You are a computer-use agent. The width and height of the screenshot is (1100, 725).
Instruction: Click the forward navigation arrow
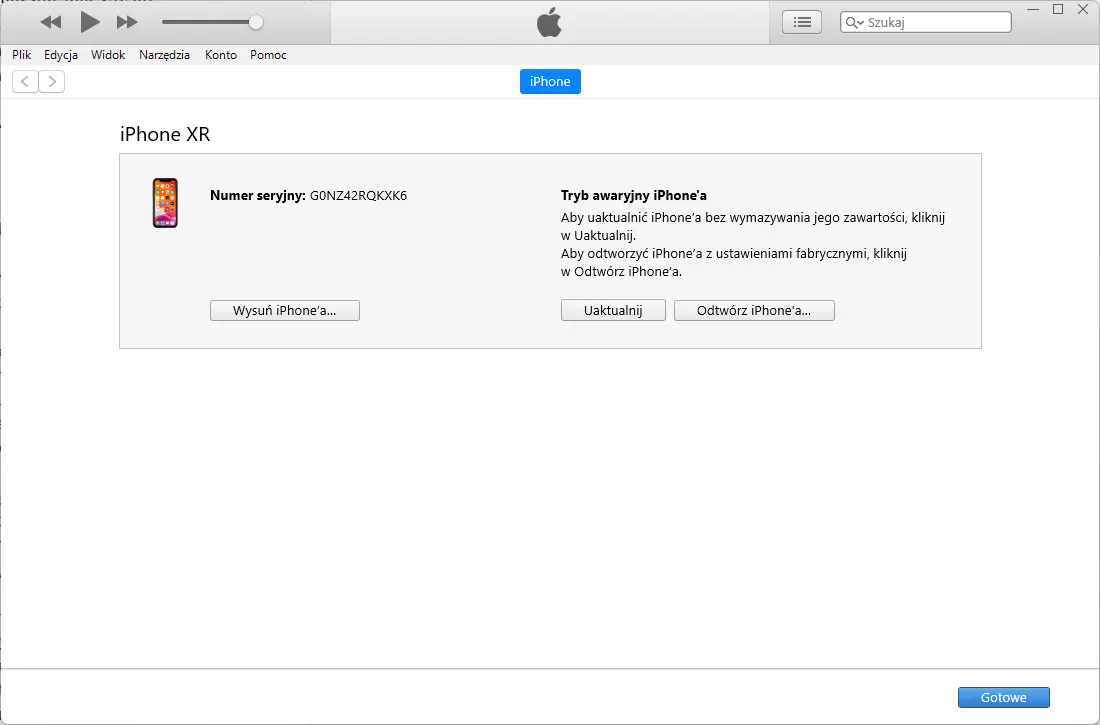click(x=51, y=81)
